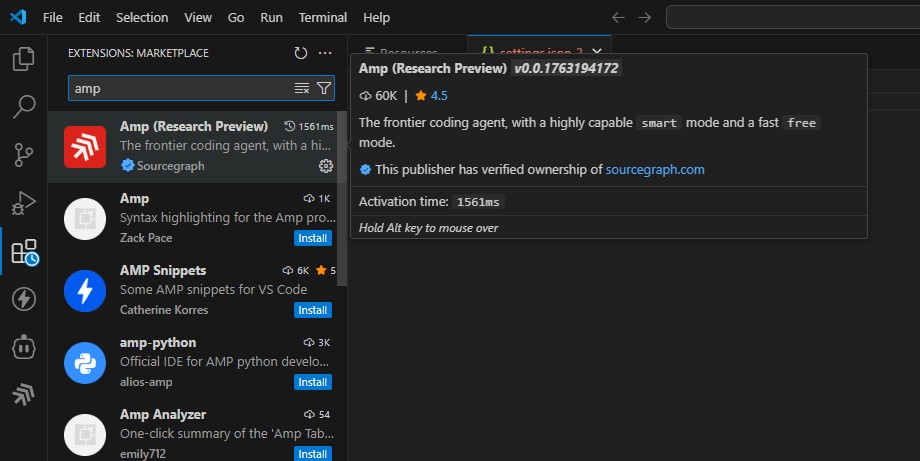Open the View menu
The width and height of the screenshot is (920, 461).
198,18
